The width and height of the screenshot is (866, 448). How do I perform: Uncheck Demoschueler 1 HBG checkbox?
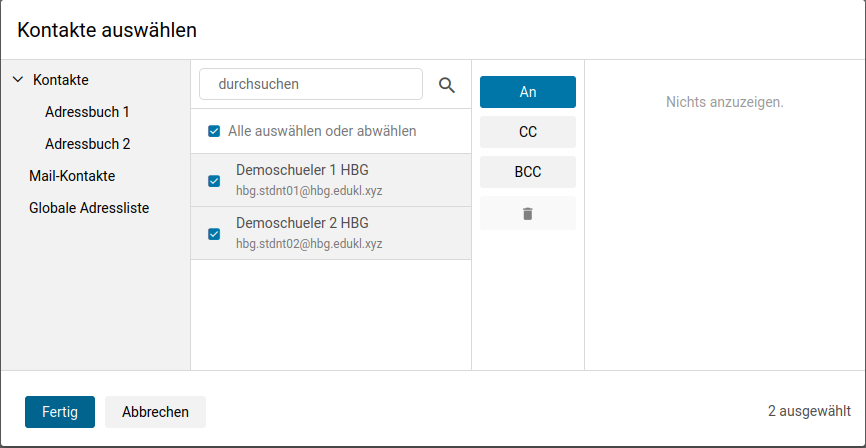pos(214,181)
